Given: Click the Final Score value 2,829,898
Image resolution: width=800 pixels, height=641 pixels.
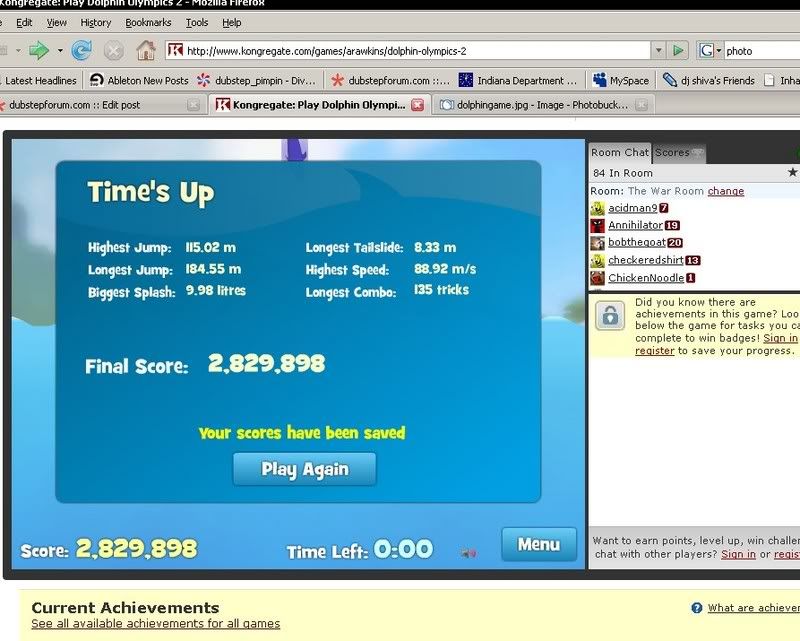Looking at the screenshot, I should click(x=266, y=364).
